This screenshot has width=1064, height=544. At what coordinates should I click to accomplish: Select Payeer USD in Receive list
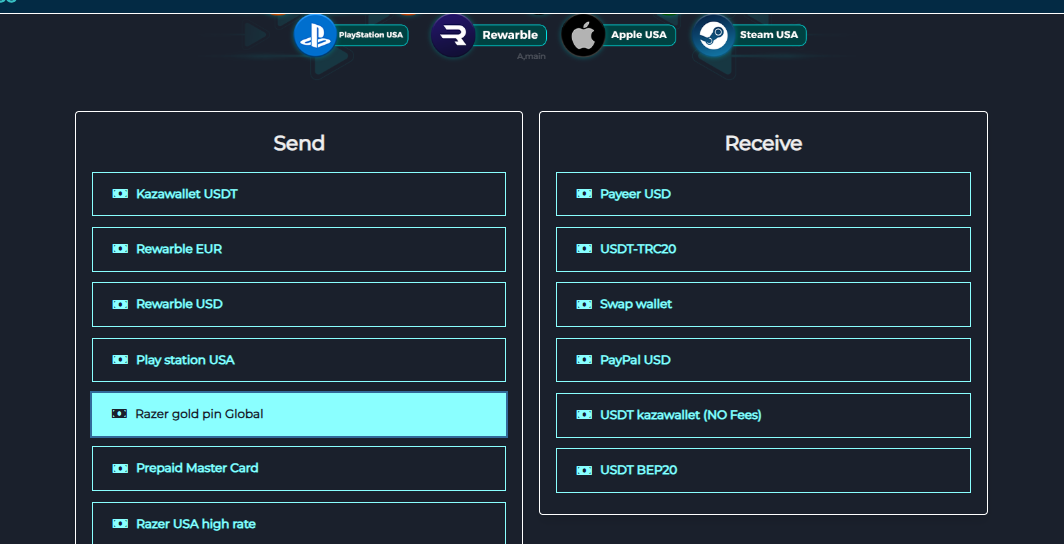(763, 194)
